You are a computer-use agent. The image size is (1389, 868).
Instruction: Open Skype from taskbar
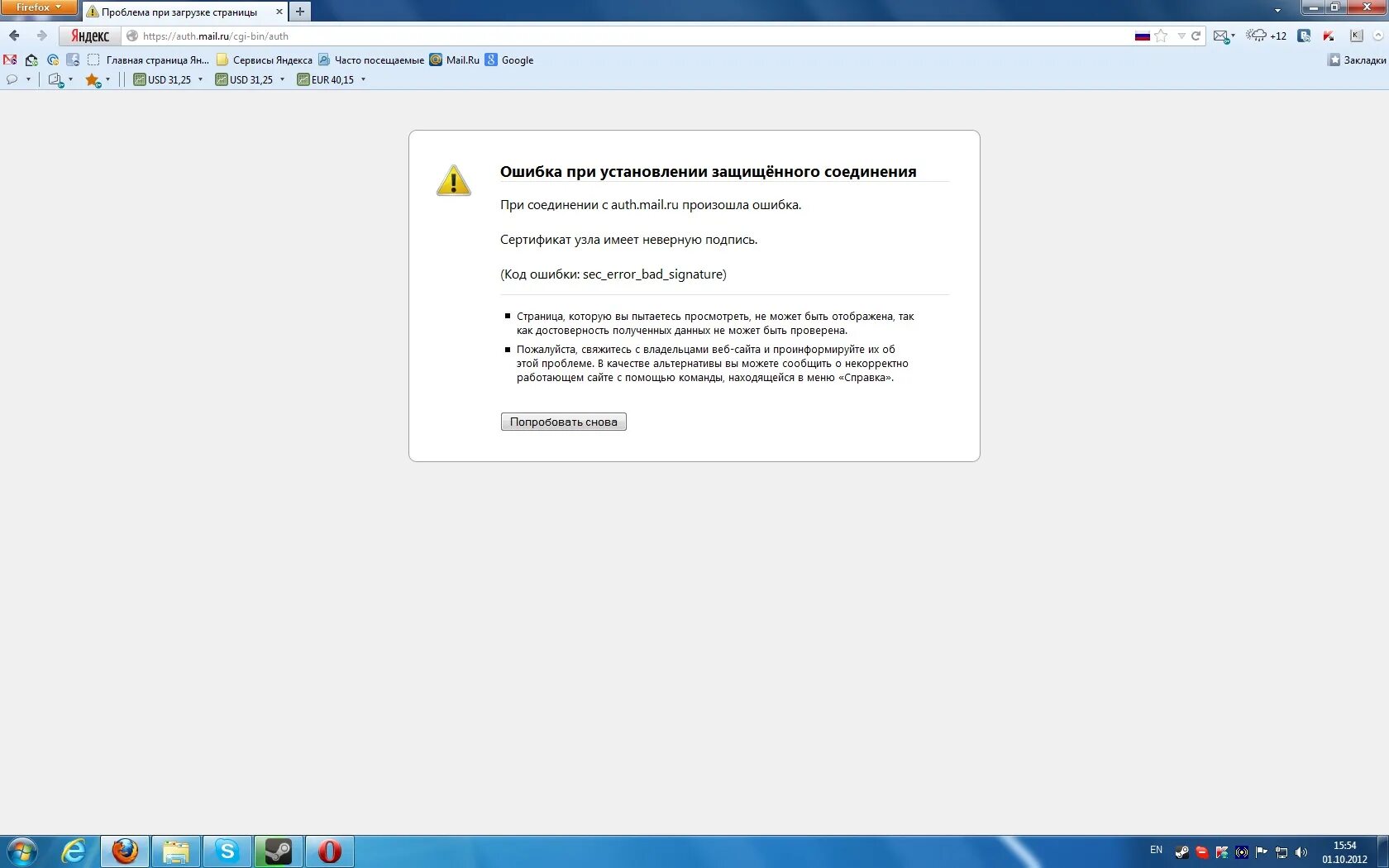(227, 851)
